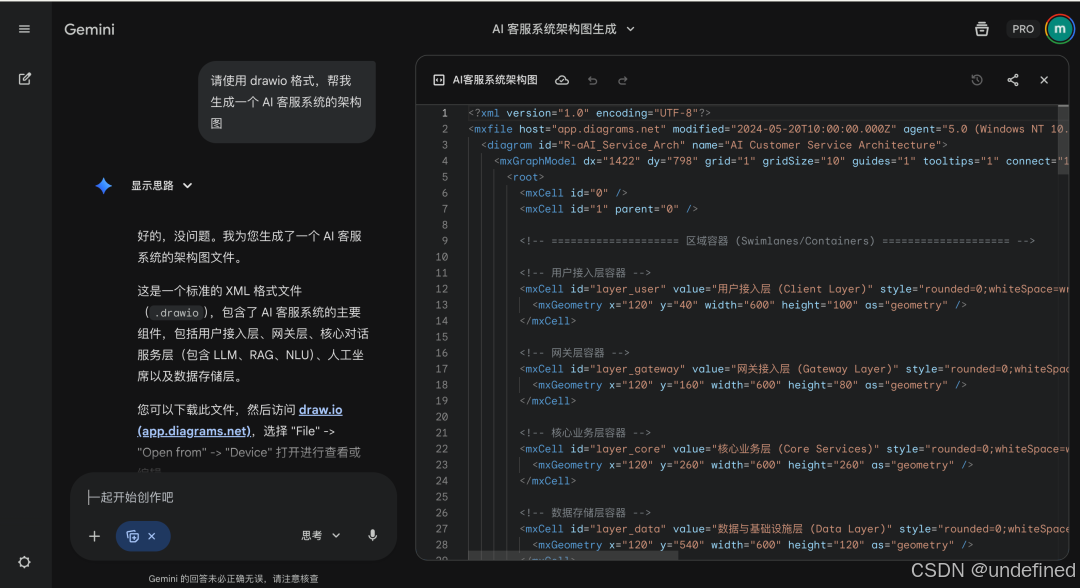The image size is (1080, 588).
Task: Expand the 显示思路 thinking section
Action: pyautogui.click(x=162, y=185)
